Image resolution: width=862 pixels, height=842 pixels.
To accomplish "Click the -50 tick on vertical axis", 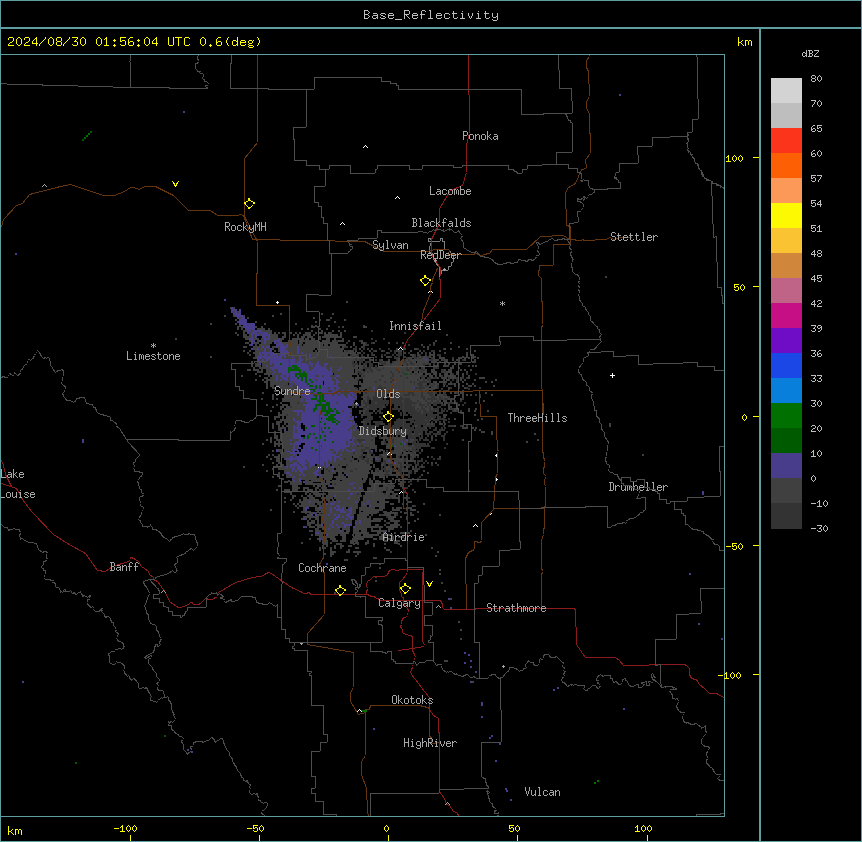I will click(734, 546).
